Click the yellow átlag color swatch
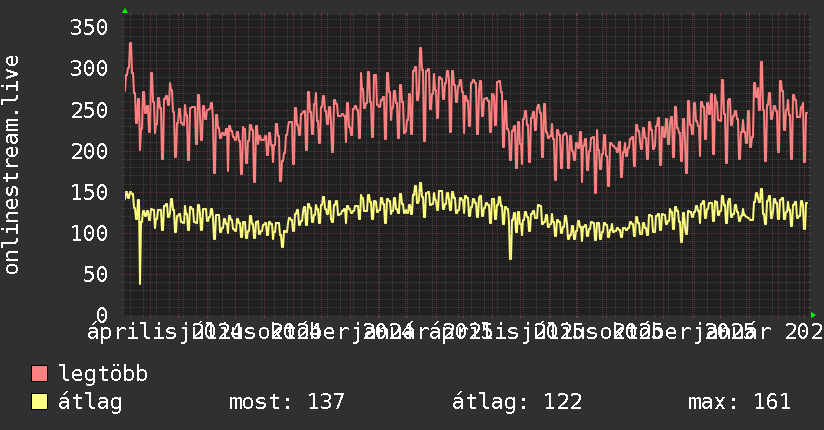Image resolution: width=824 pixels, height=430 pixels. 39,402
